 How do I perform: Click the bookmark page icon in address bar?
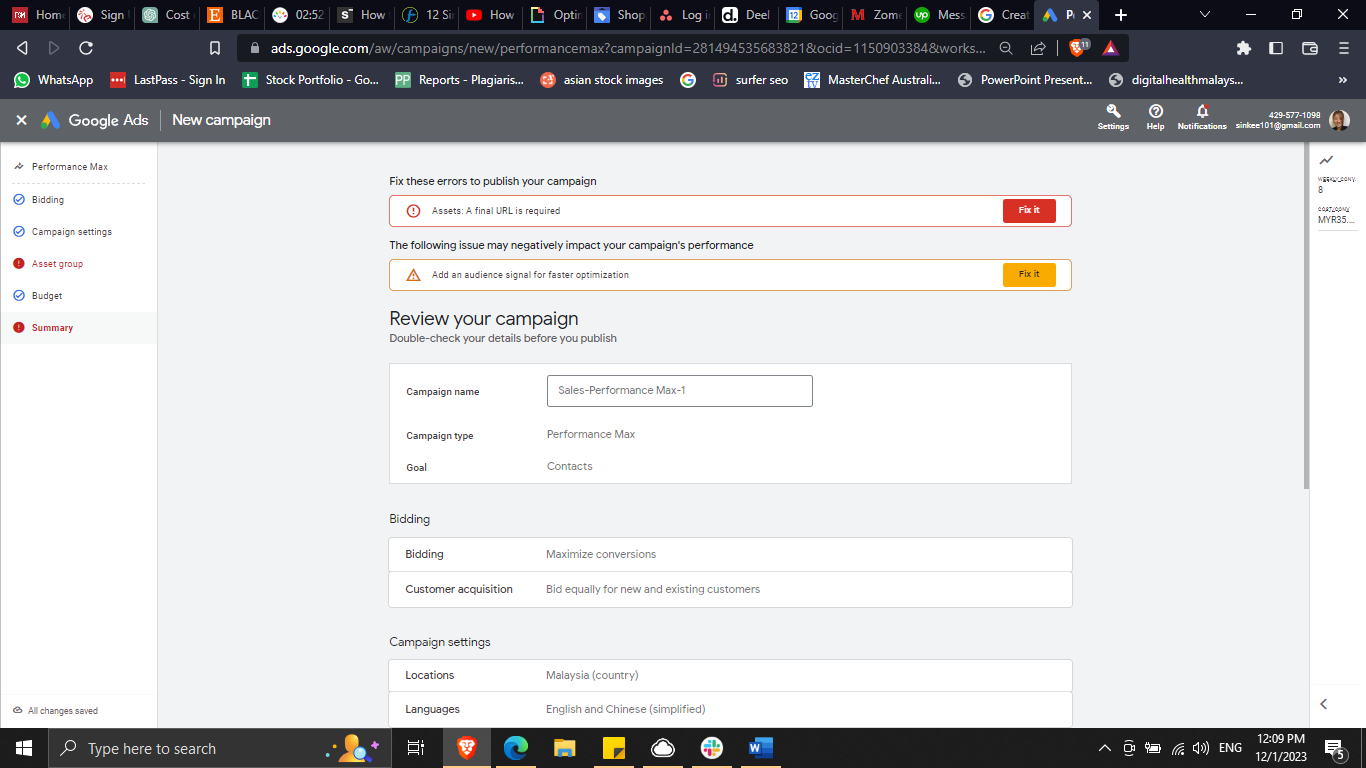tap(215, 48)
